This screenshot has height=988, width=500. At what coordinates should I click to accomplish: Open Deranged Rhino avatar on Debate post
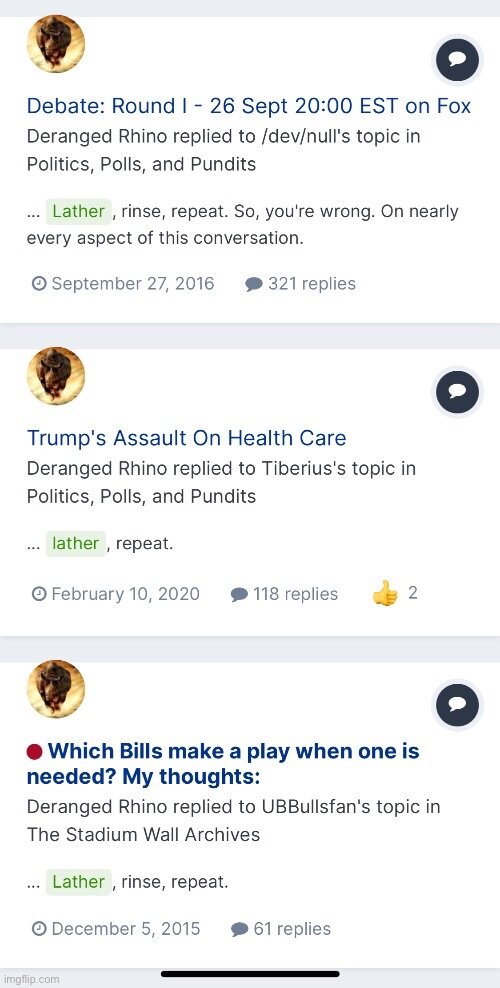point(55,43)
